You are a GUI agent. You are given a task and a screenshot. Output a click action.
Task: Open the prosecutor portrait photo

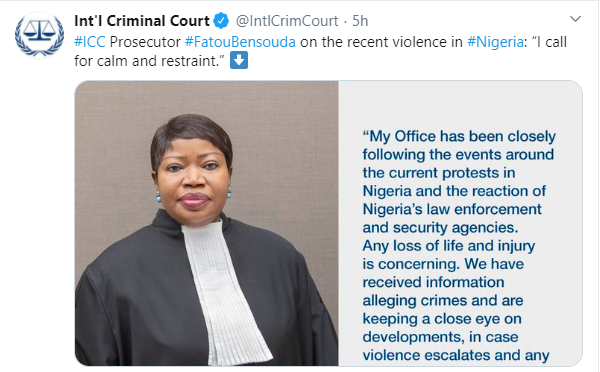[207, 223]
